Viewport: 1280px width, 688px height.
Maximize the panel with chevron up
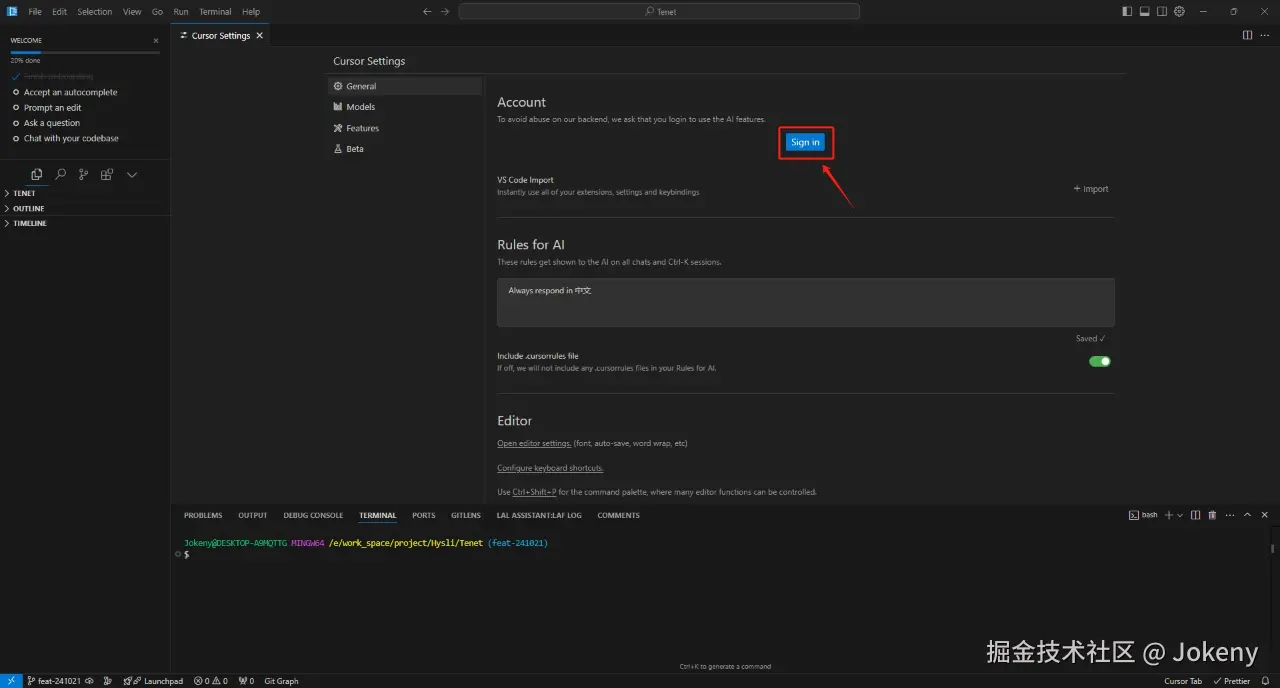tap(1247, 515)
